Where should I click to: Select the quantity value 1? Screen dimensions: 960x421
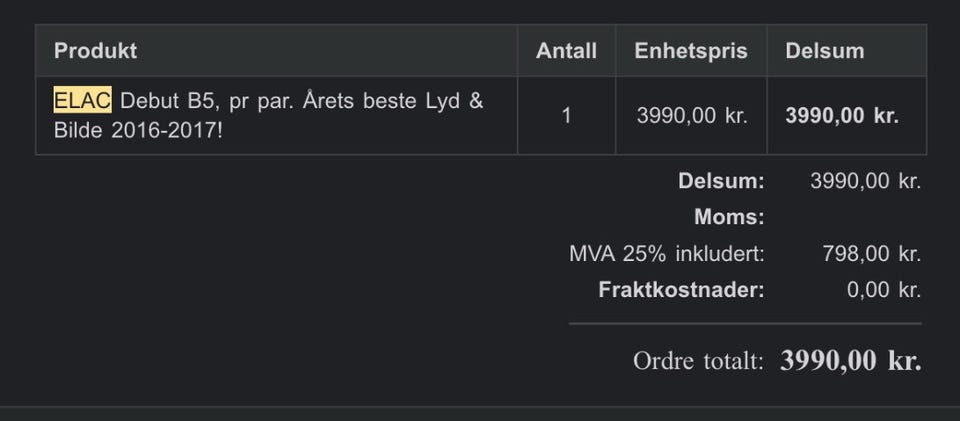pyautogui.click(x=566, y=116)
